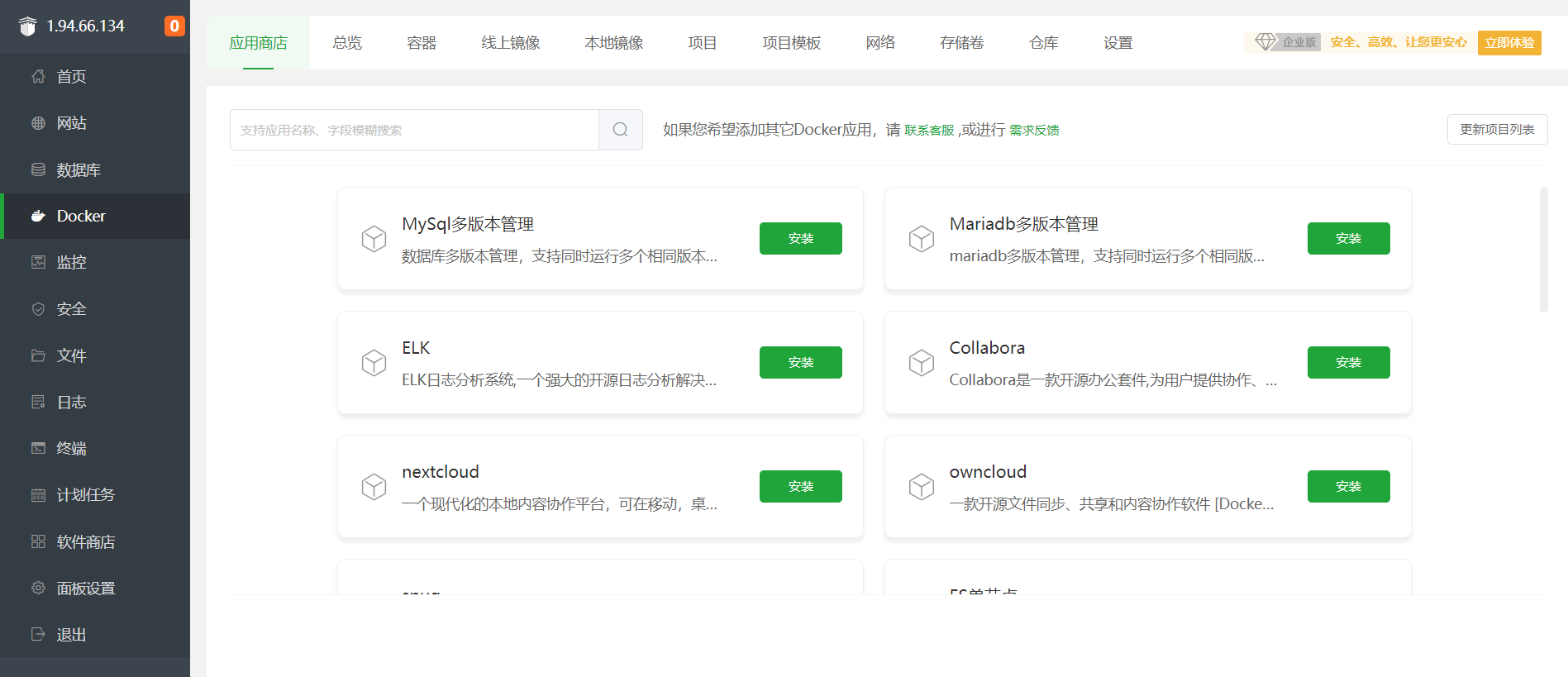The width and height of the screenshot is (1568, 677).
Task: Click the MySql多版本管理 title
Action: 468,224
